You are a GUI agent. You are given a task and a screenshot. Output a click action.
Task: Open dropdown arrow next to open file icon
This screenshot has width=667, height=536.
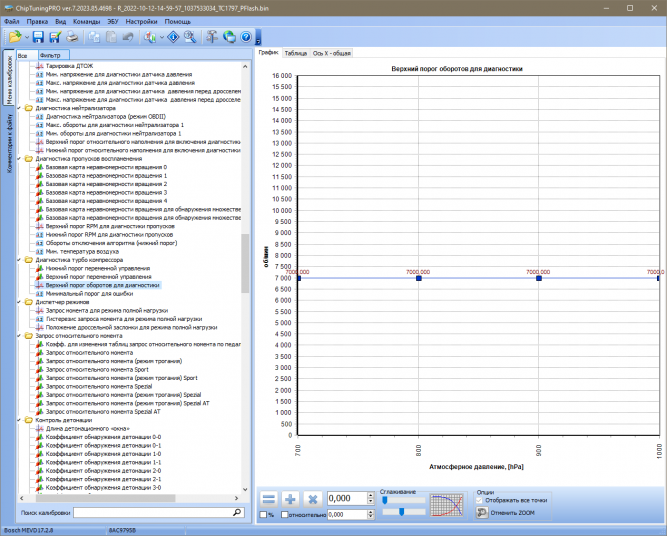click(26, 37)
